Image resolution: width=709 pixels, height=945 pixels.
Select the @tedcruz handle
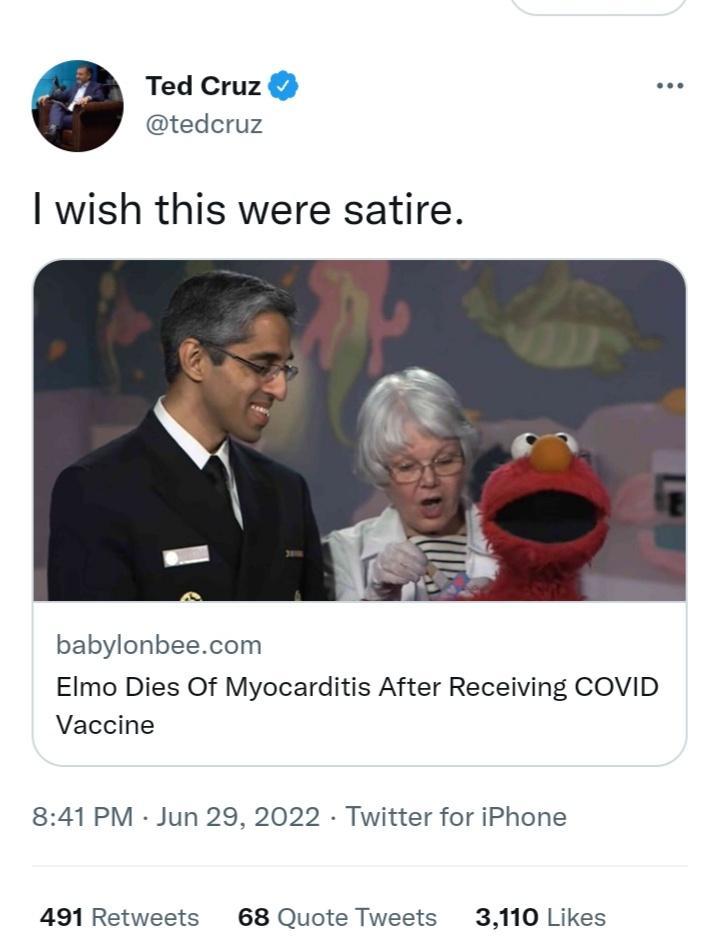[203, 123]
